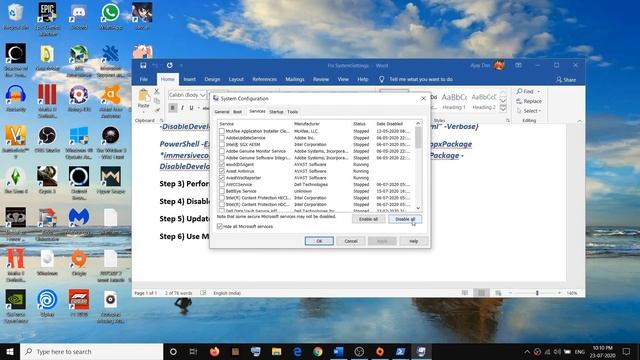640x360 pixels.
Task: Click the Format Painter brush icon in Word
Action: [157, 110]
